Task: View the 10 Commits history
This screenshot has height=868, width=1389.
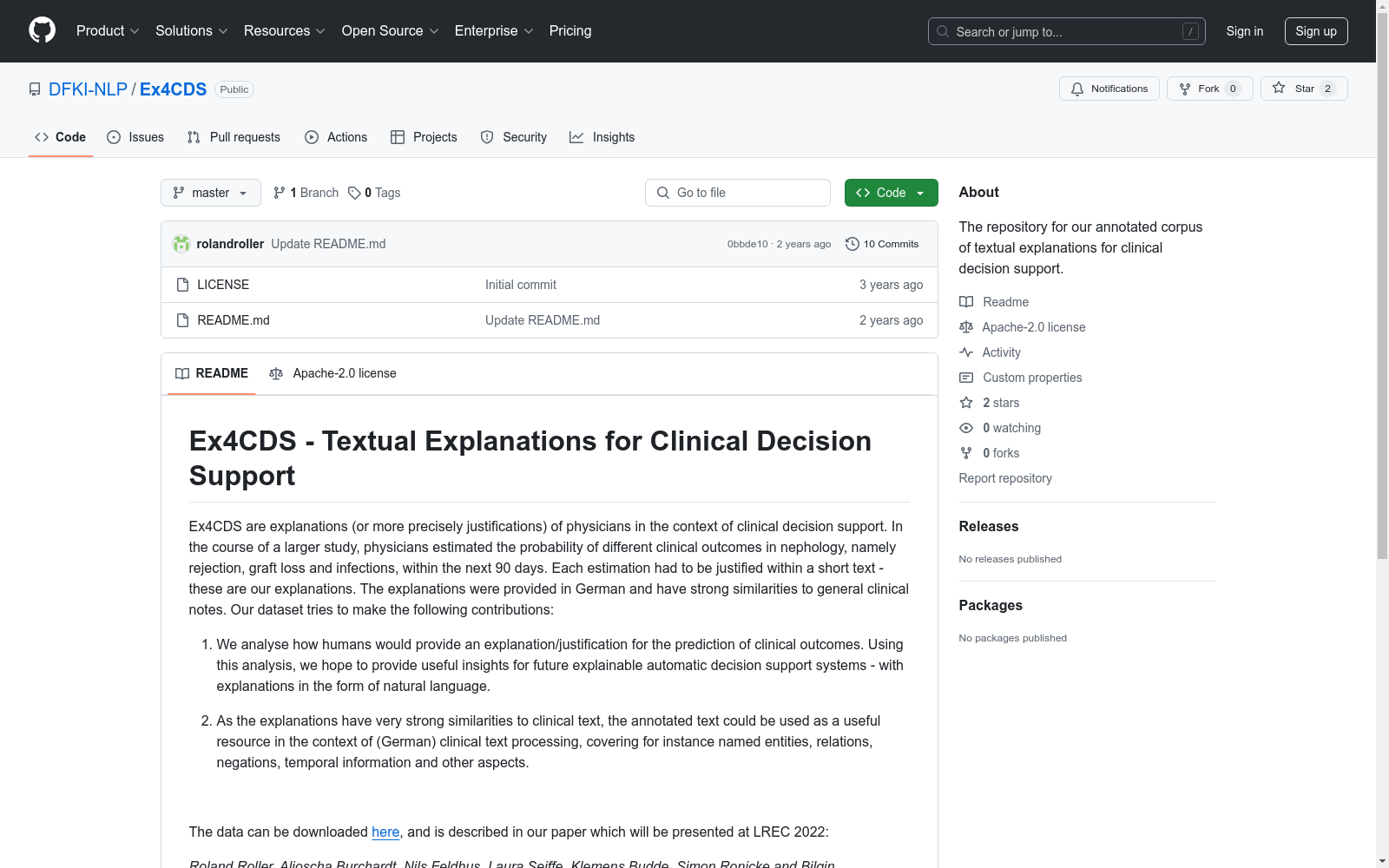Action: click(882, 244)
